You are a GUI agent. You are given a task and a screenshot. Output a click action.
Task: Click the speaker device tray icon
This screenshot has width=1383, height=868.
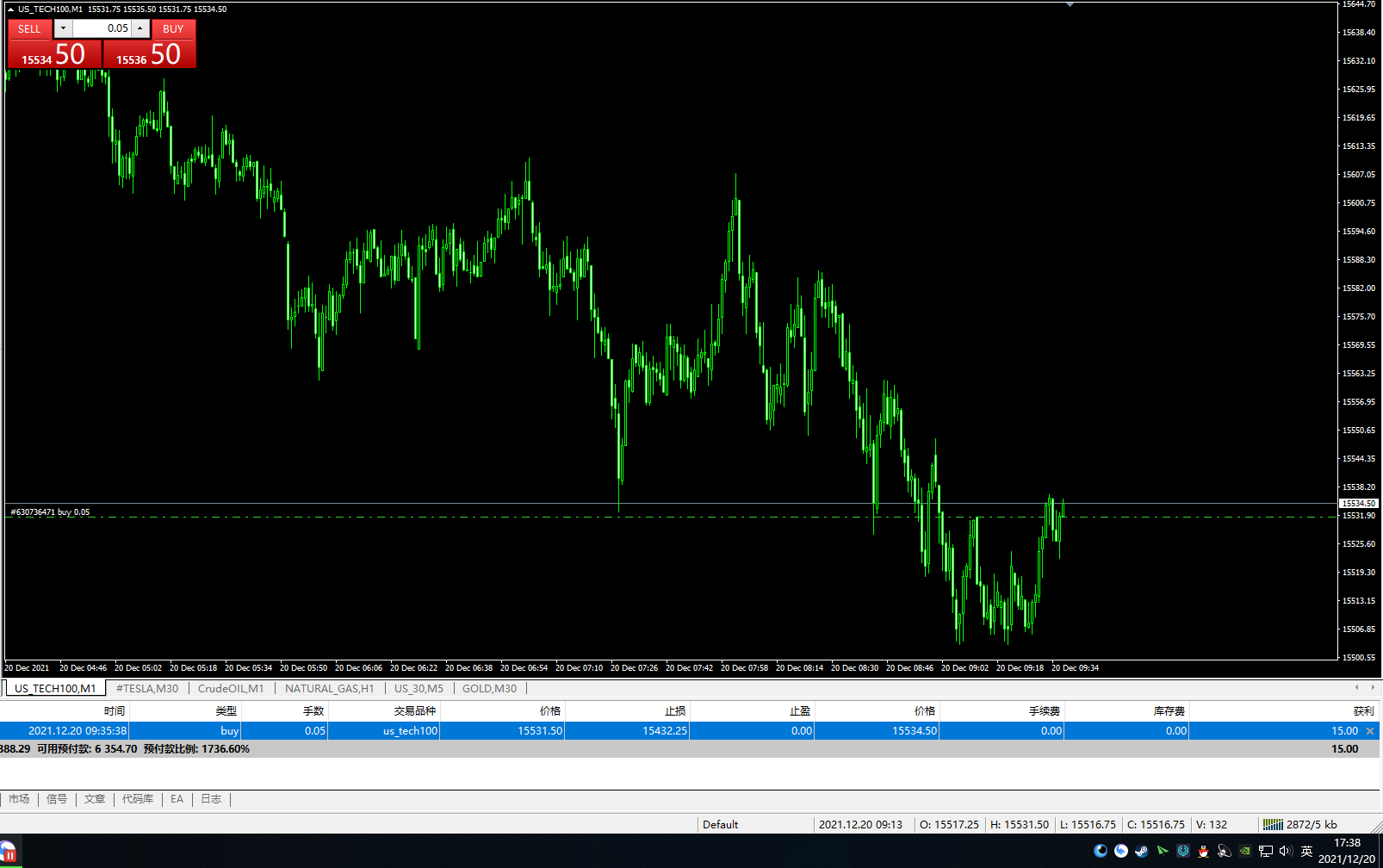click(x=1225, y=851)
